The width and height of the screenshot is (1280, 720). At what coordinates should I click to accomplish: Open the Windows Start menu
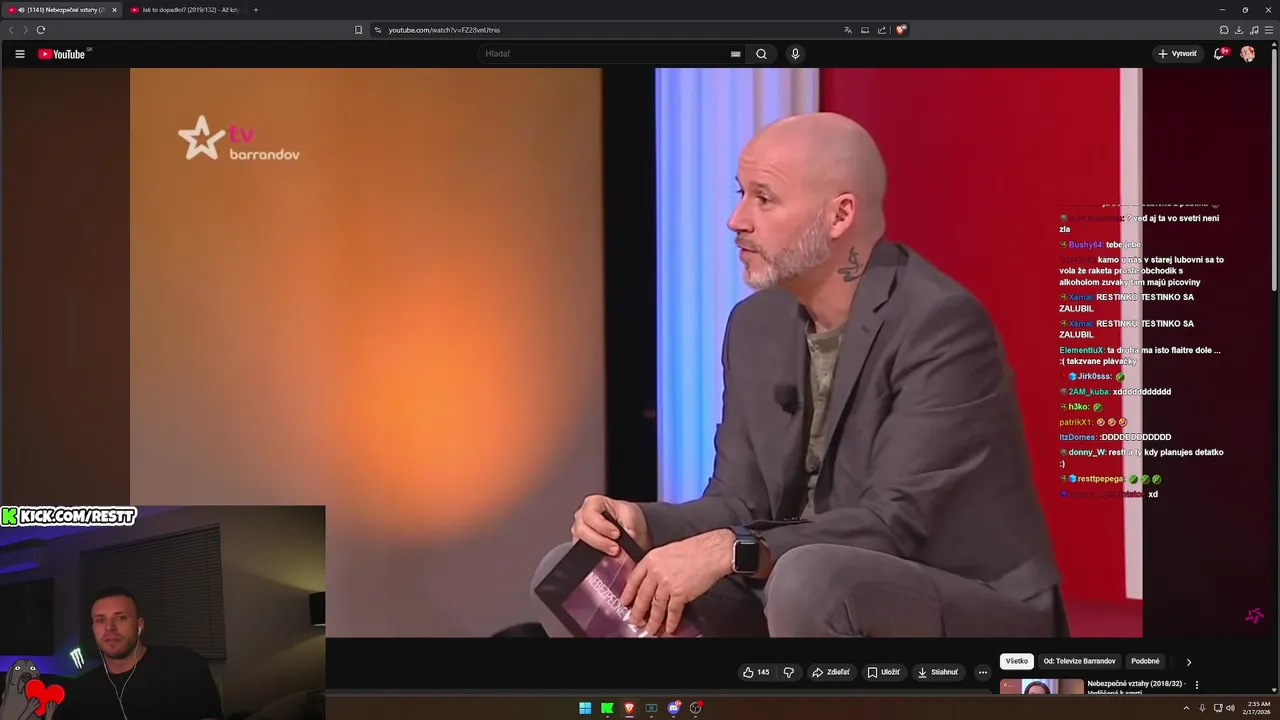click(x=585, y=708)
